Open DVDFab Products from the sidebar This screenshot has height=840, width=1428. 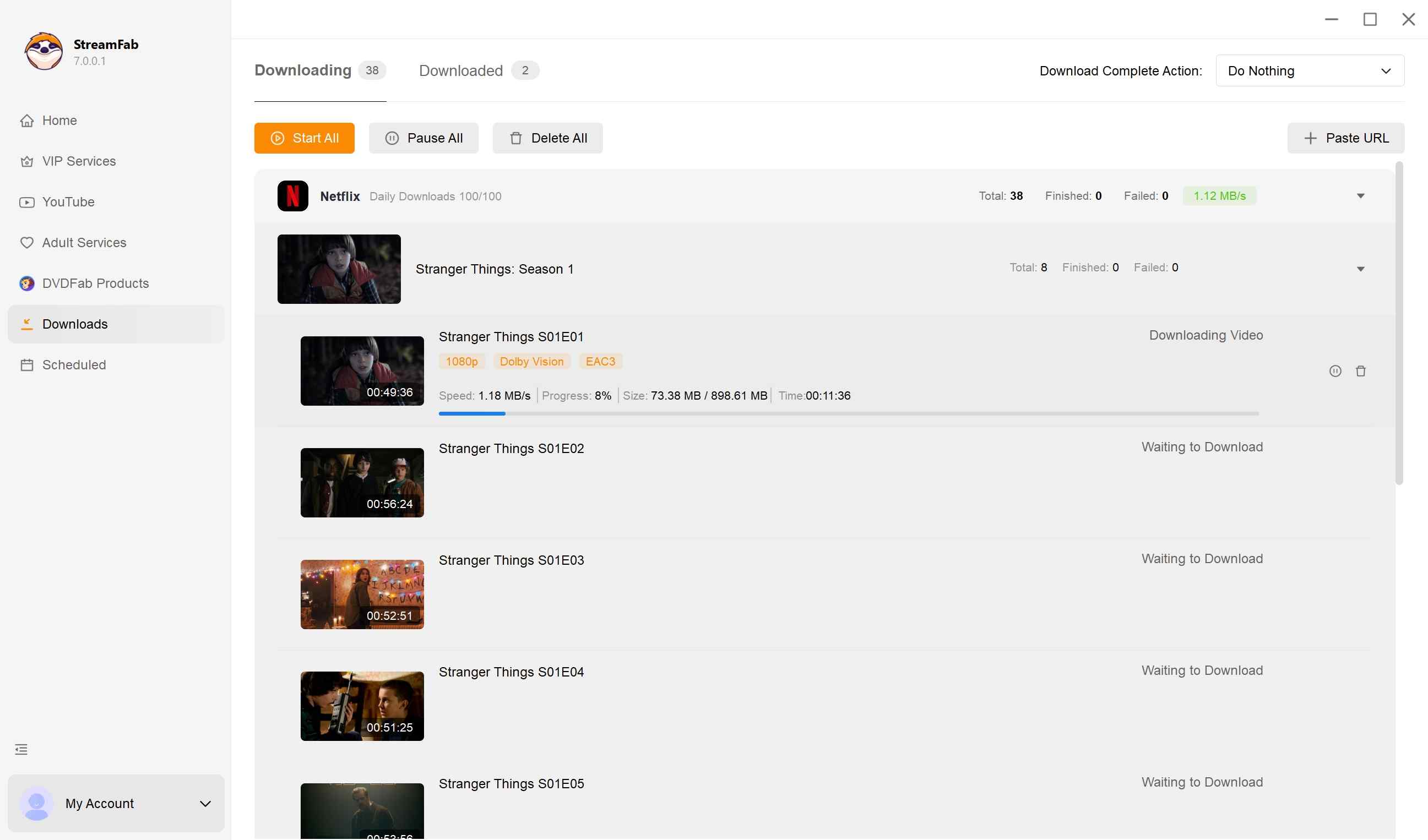(95, 283)
